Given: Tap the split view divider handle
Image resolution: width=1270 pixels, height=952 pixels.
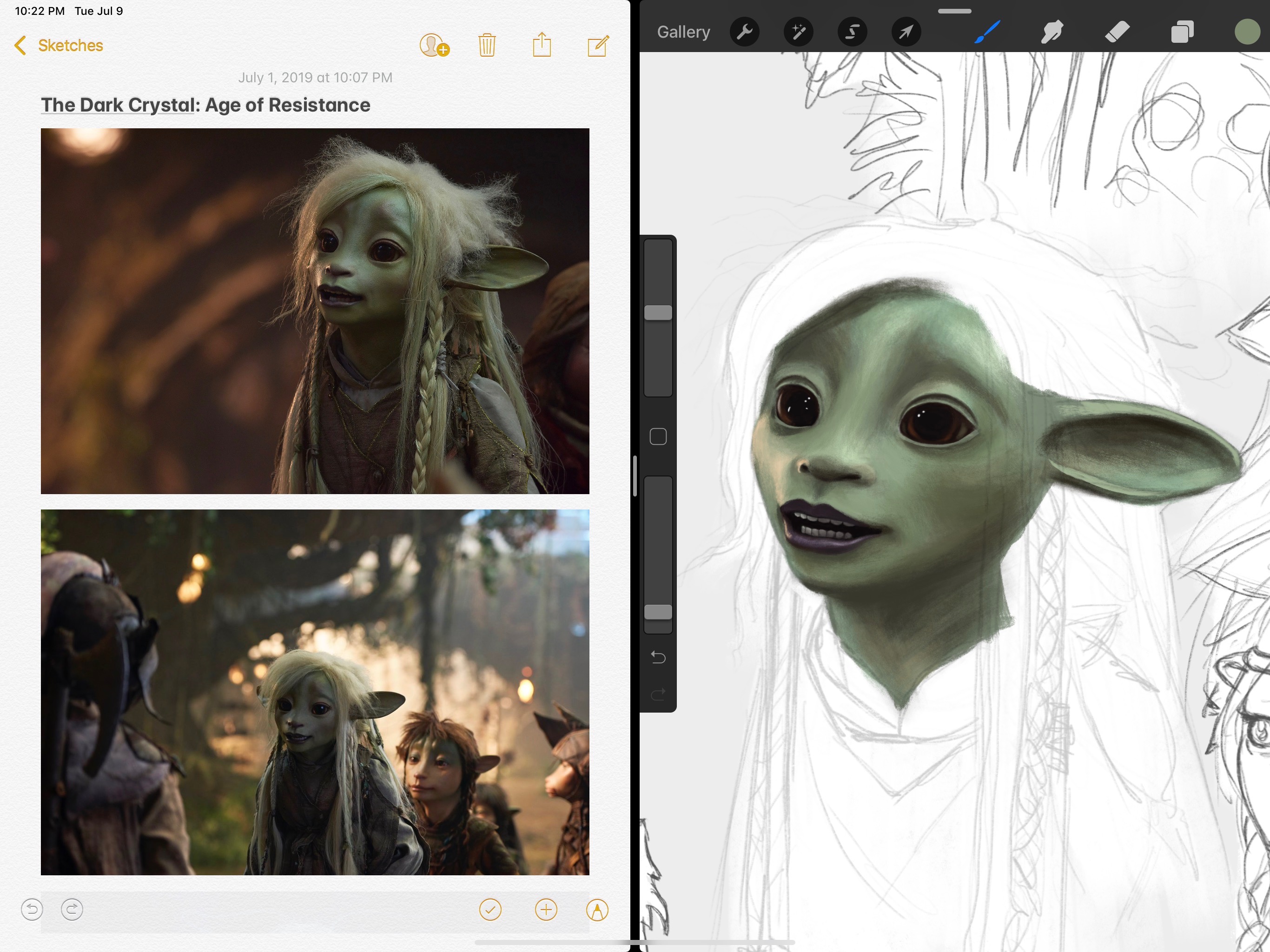Looking at the screenshot, I should pyautogui.click(x=635, y=476).
